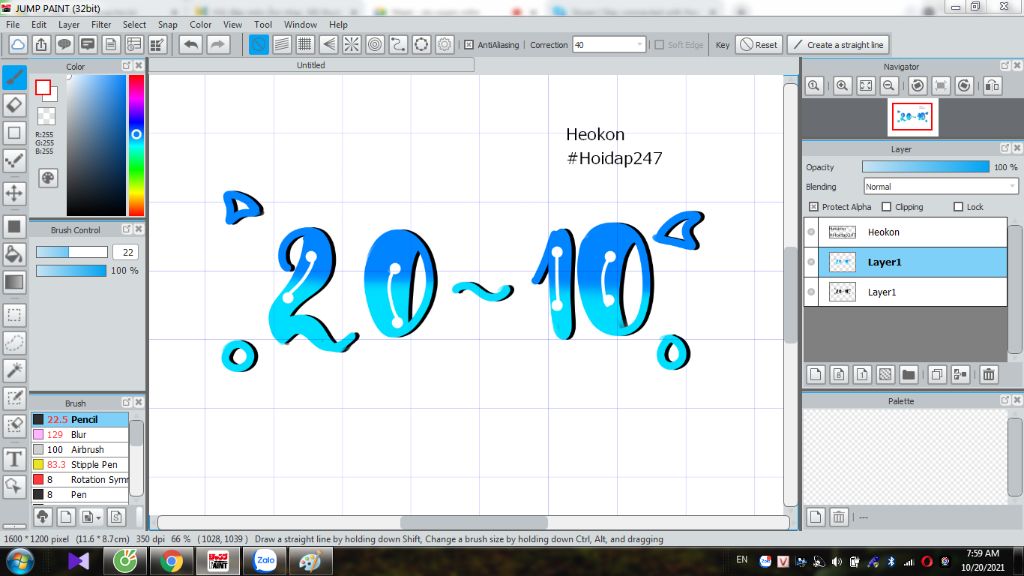Open the Blending mode dropdown
The height and width of the screenshot is (576, 1024).
(940, 186)
